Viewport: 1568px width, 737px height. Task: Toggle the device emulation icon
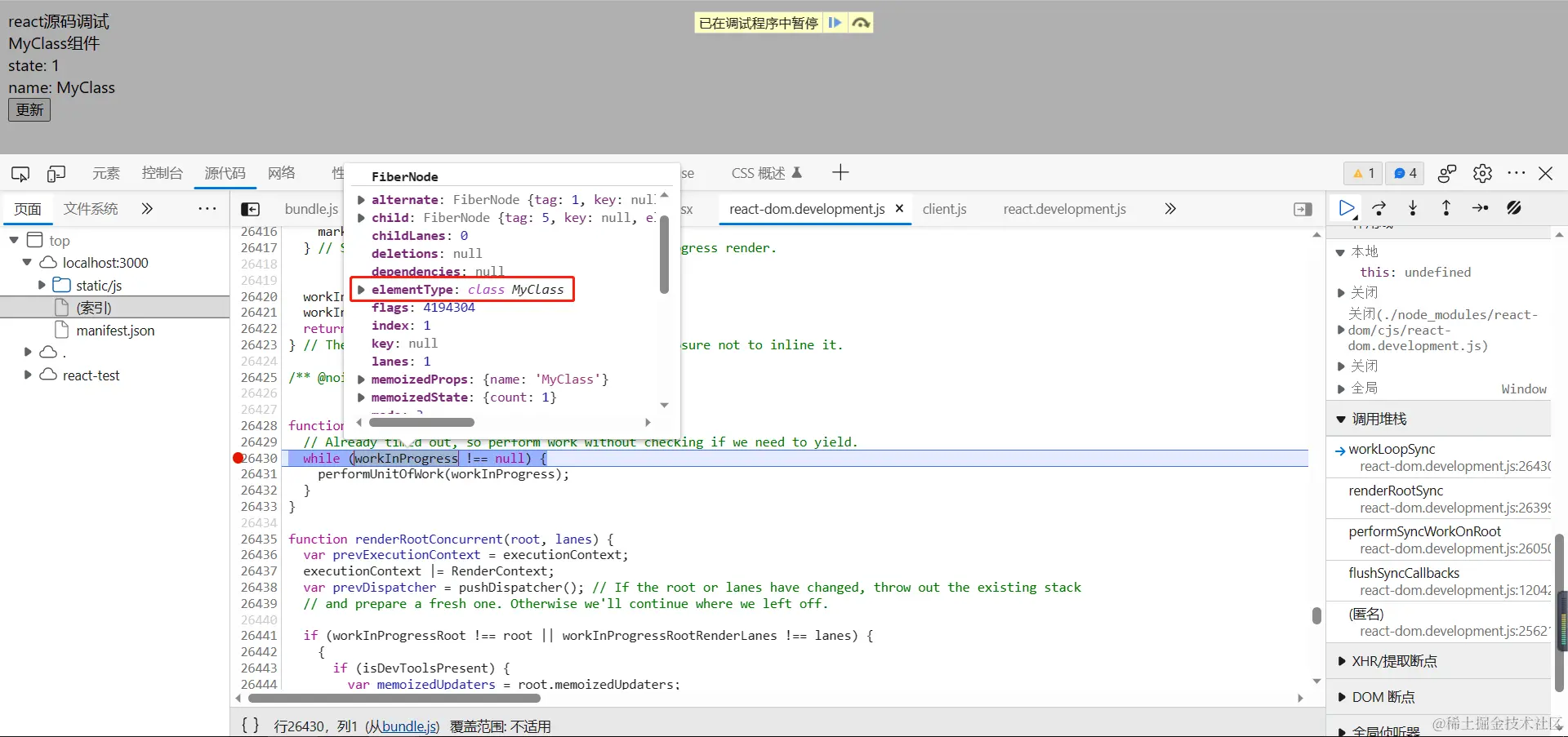56,173
